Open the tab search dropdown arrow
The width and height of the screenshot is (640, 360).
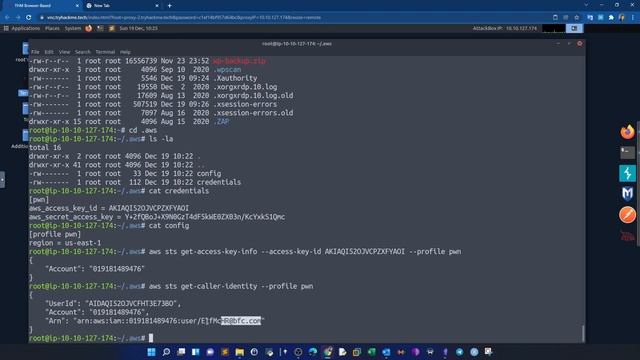click(586, 5)
